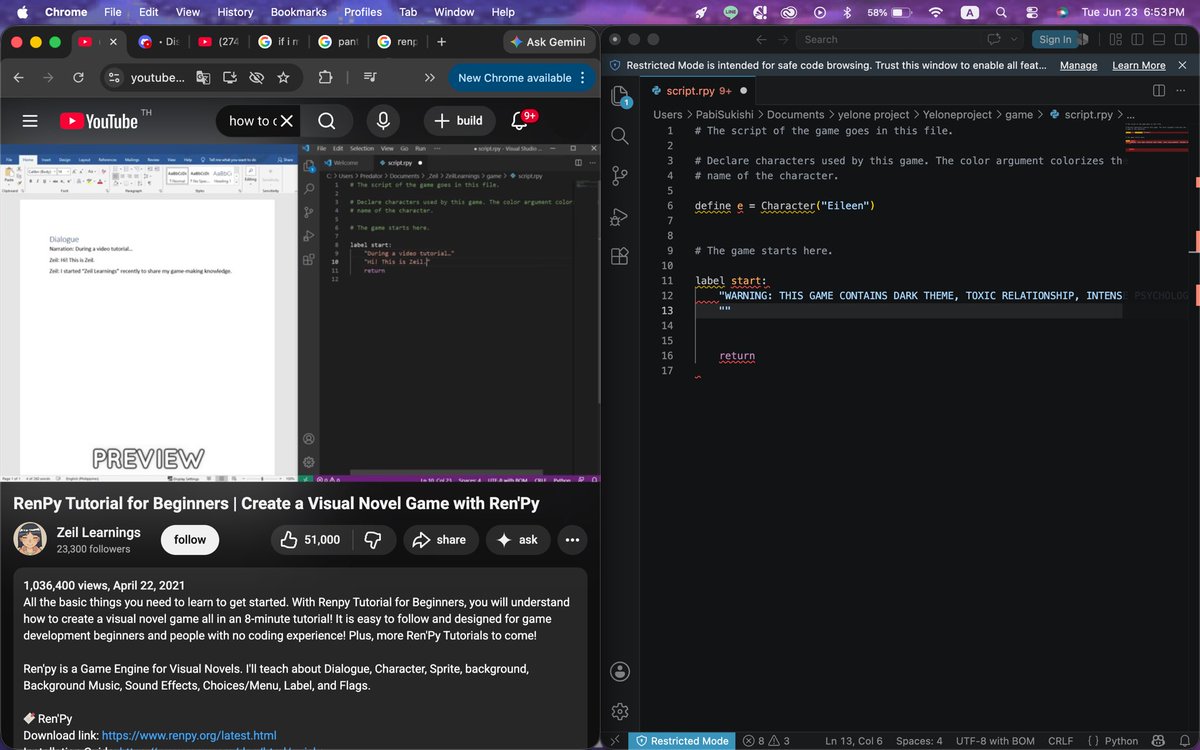The image size is (1200, 750).
Task: Clear YouTube search box text
Action: coord(286,121)
